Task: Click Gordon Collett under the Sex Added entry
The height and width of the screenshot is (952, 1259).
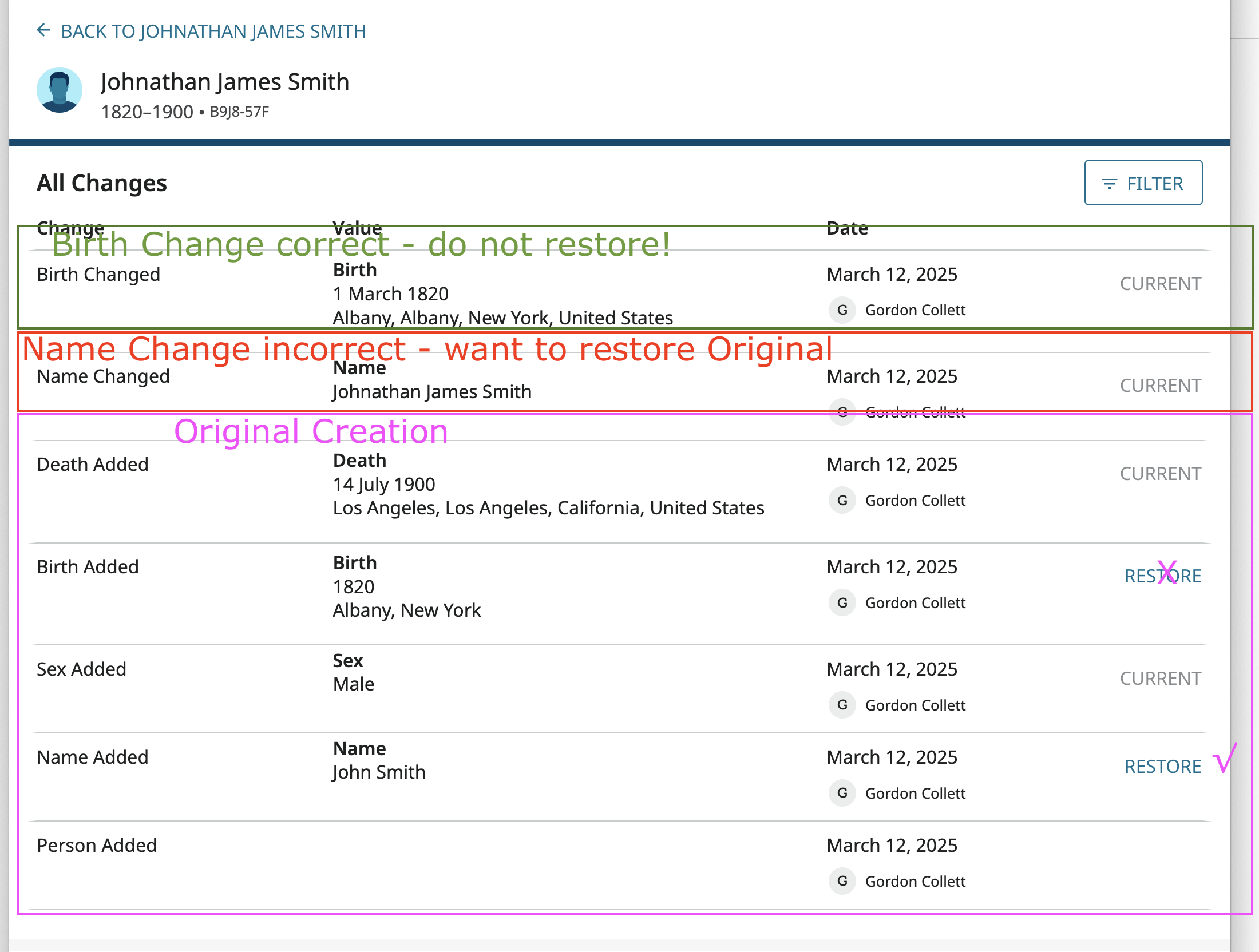Action: 915,705
